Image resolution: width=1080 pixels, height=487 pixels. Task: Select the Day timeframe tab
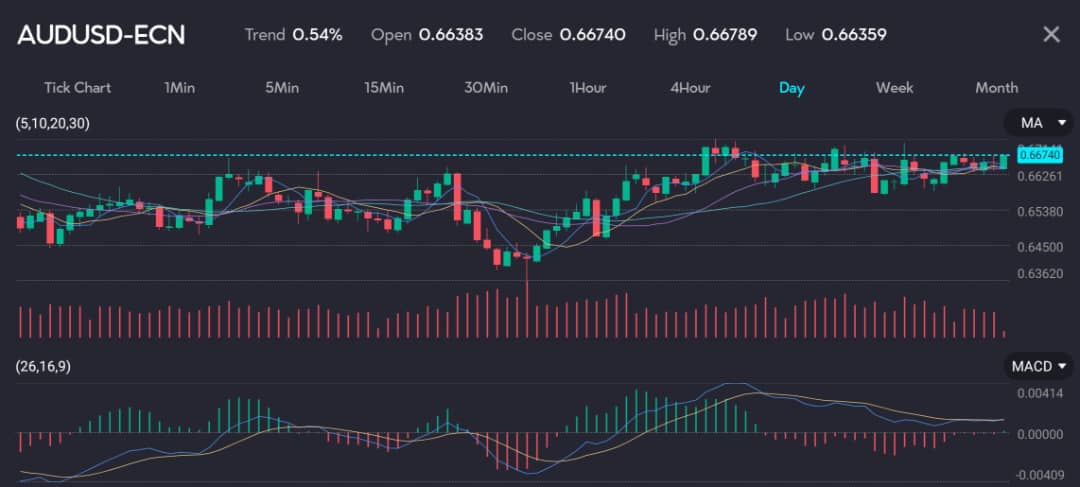[791, 88]
